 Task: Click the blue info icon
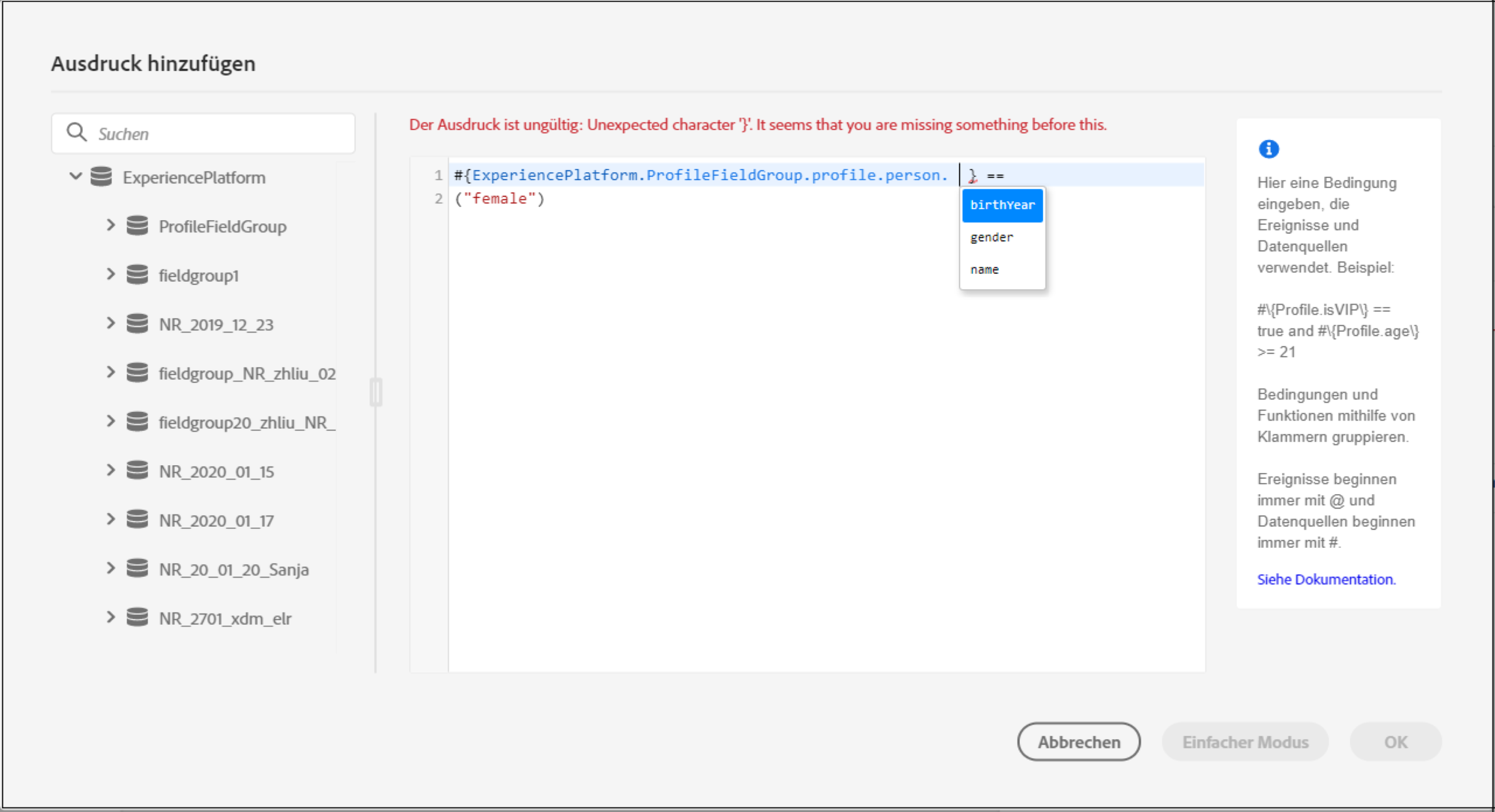coord(1268,149)
